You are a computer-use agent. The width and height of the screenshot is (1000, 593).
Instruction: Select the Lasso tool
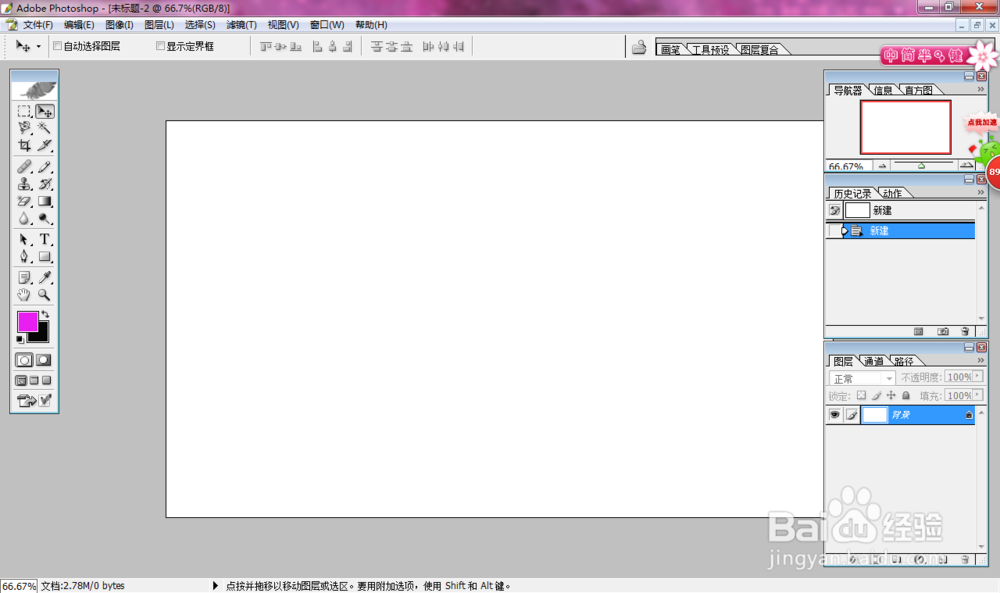coord(24,128)
